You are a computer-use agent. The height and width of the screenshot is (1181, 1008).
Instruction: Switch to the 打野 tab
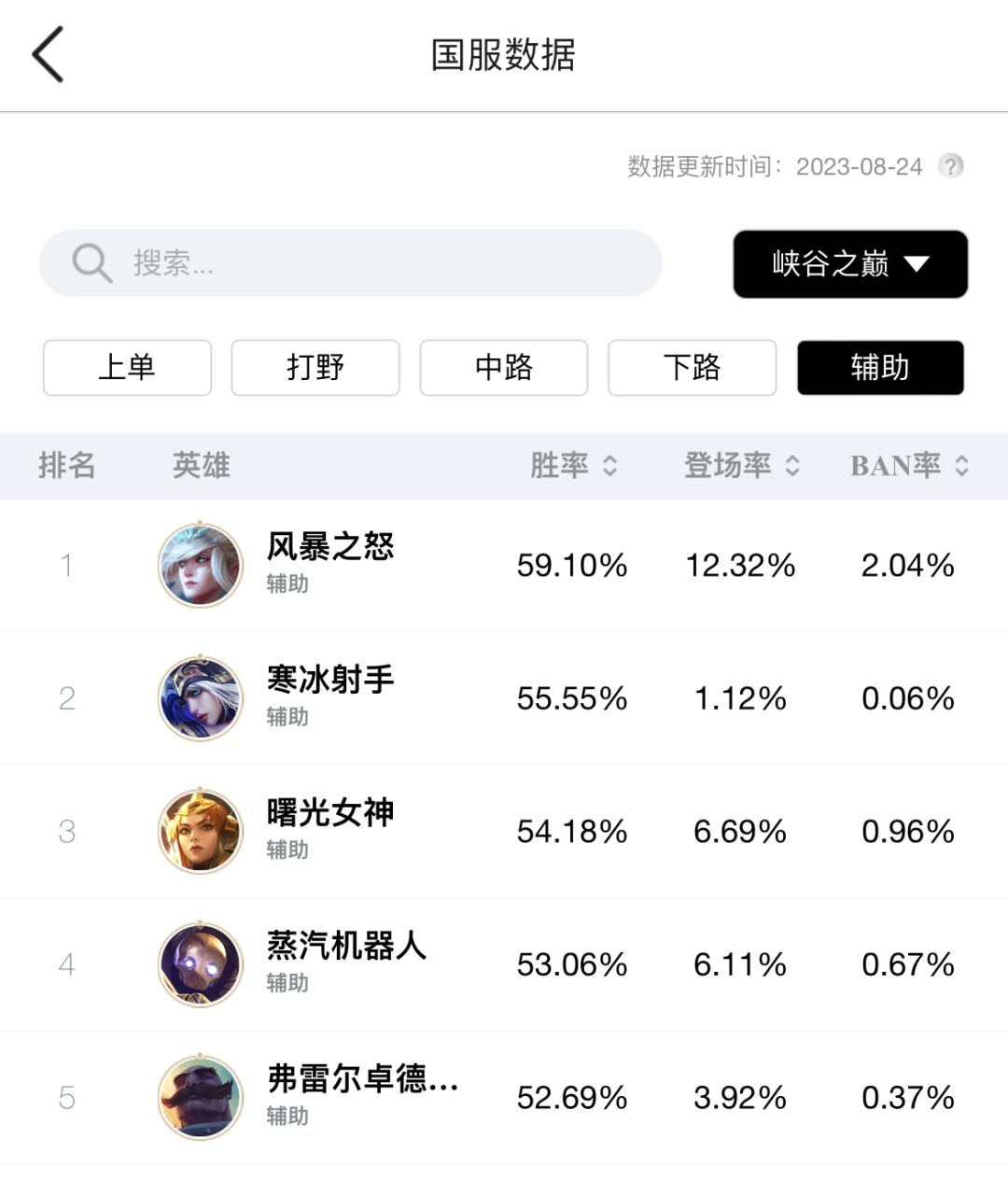(x=315, y=367)
